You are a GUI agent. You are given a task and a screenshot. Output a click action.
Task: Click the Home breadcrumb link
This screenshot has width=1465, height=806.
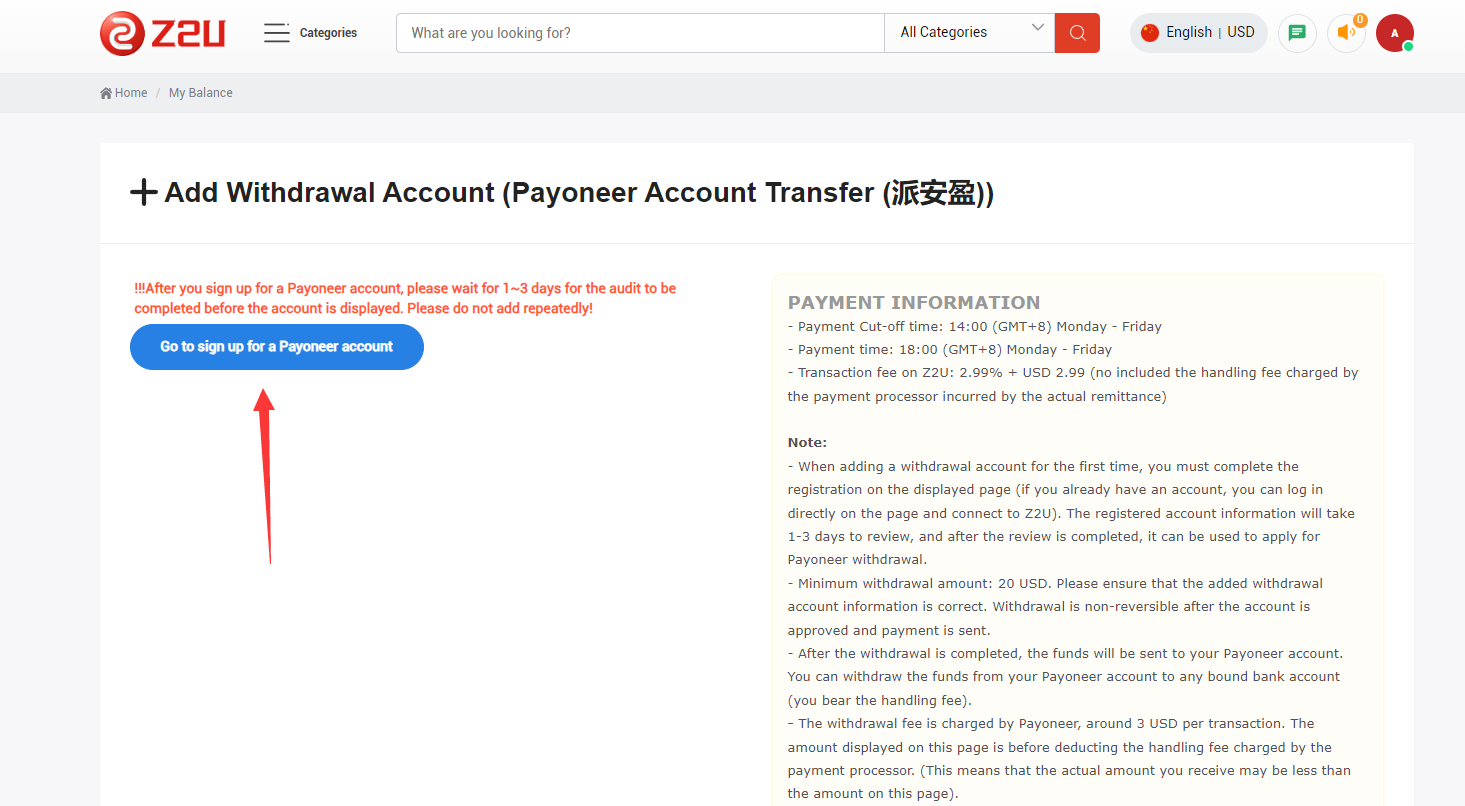click(131, 93)
